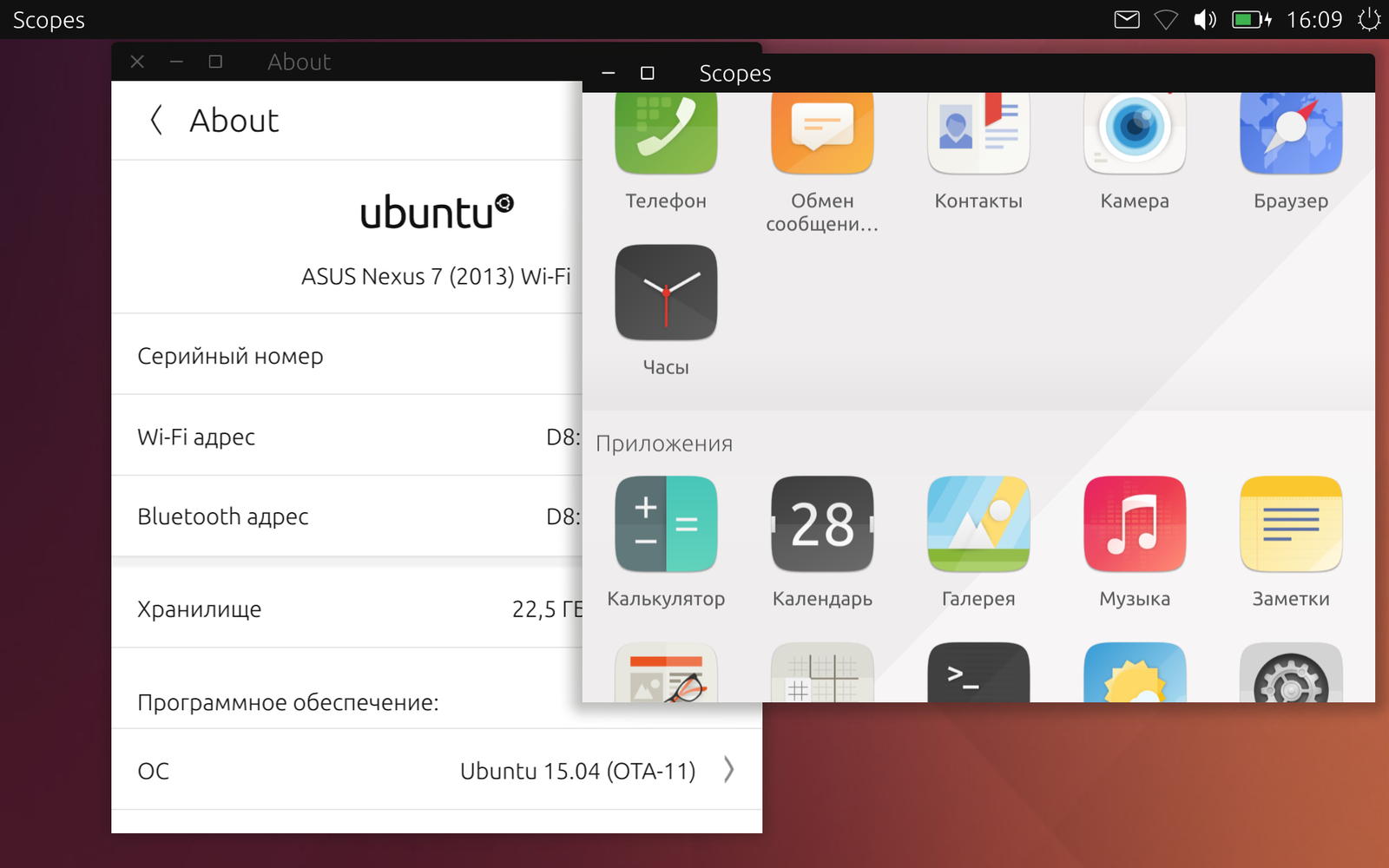Launch the Terminal app icon
Image resolution: width=1389 pixels, height=868 pixels.
pyautogui.click(x=978, y=673)
